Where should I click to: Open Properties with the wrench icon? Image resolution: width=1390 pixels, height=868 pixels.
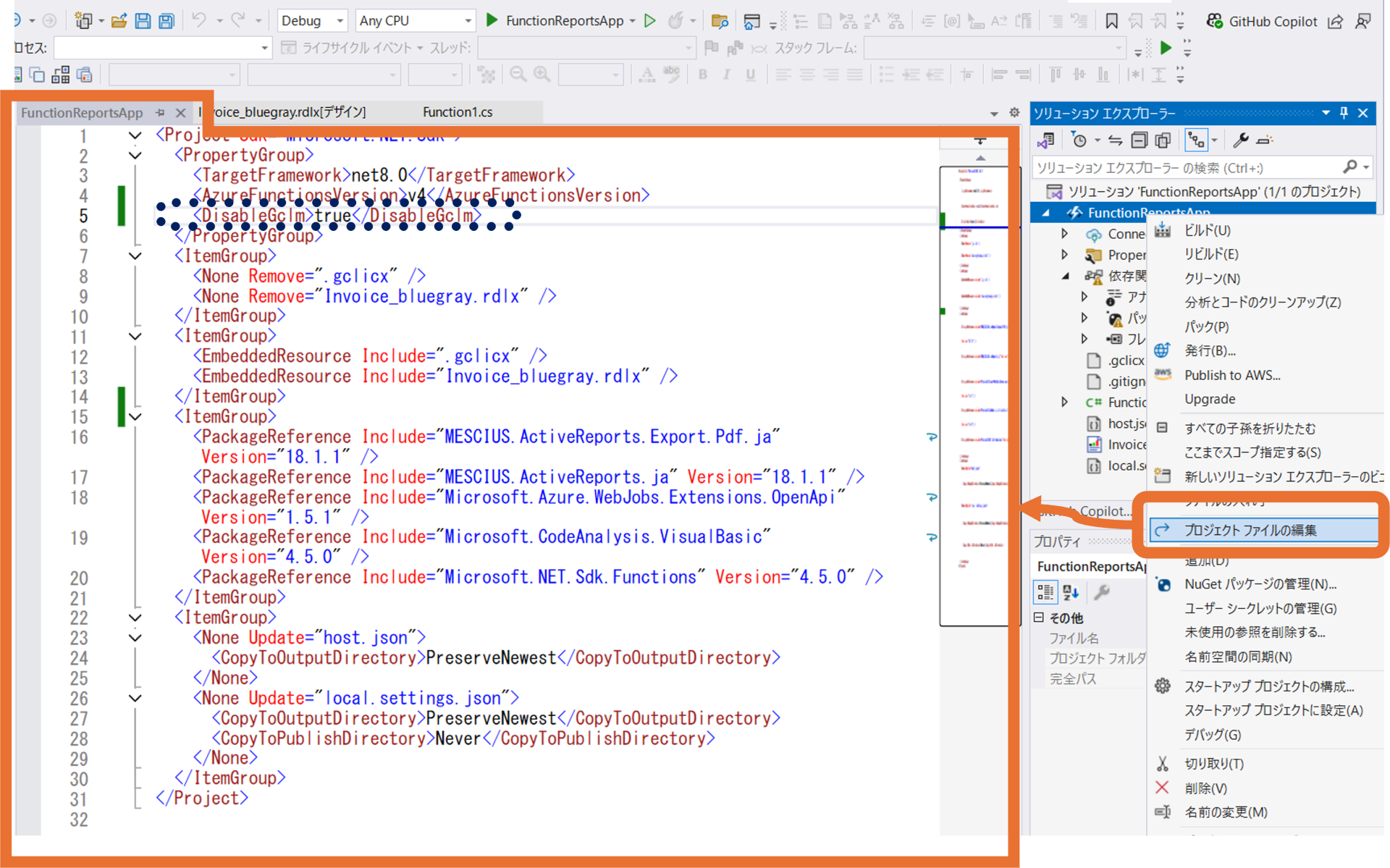(x=1240, y=140)
